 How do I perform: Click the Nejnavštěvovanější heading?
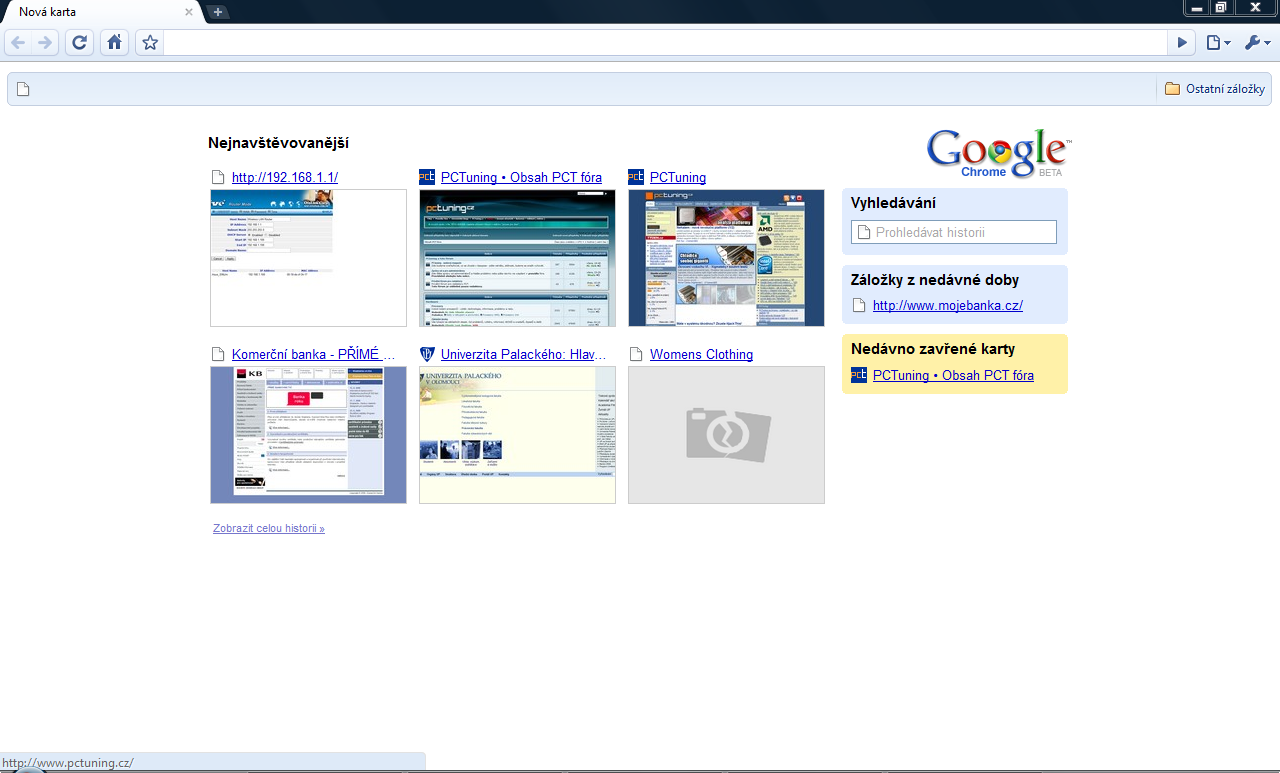pos(278,144)
